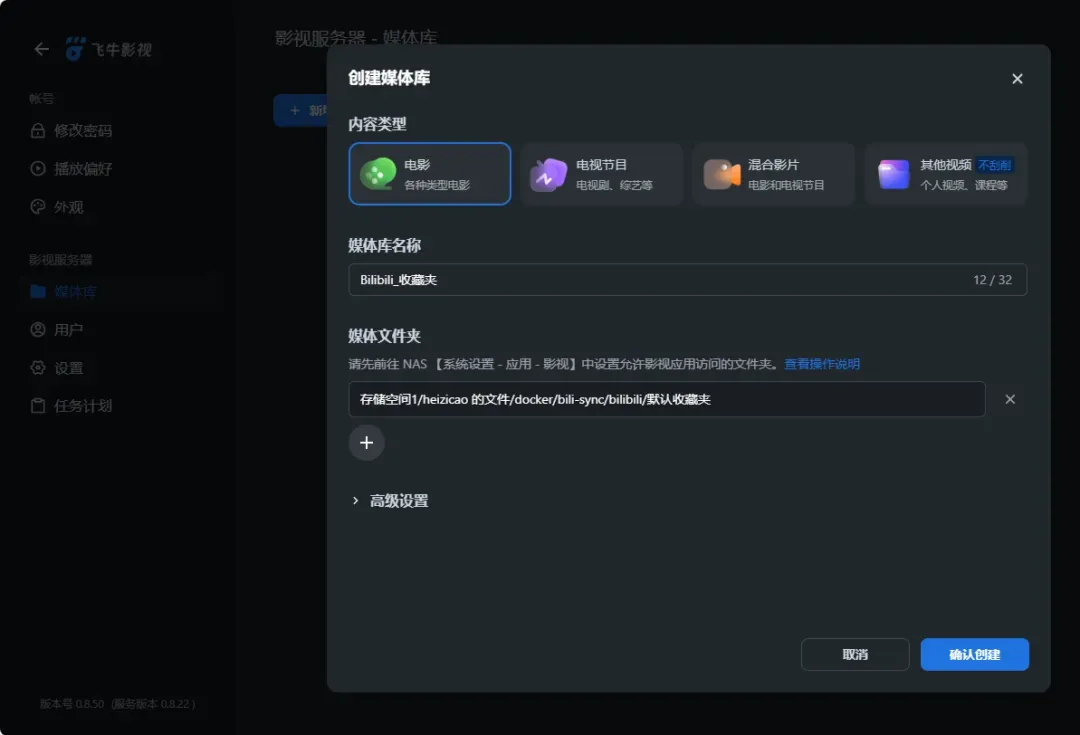Screen dimensions: 1080x735
Task: Open the 查看操作说明 link
Action: [x=822, y=364]
